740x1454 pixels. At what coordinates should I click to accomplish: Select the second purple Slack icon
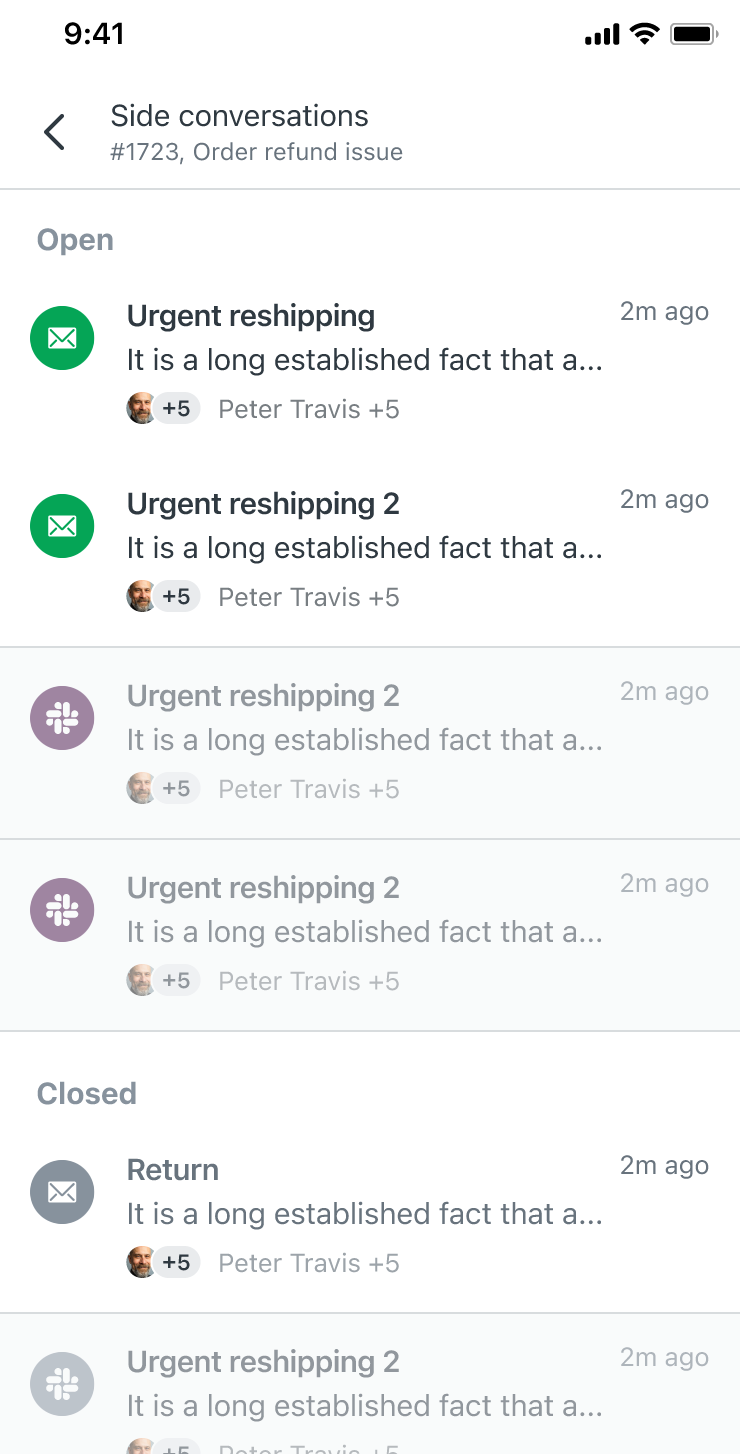pos(62,910)
